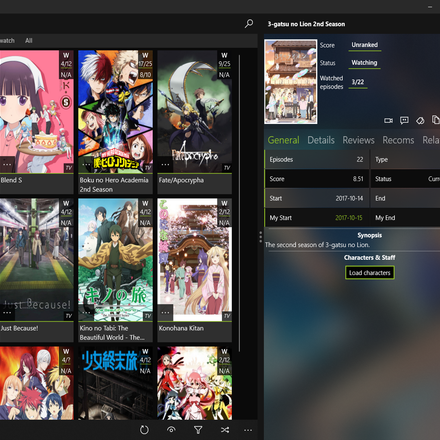Open the Just Because! card ellipsis menu

pos(7,313)
